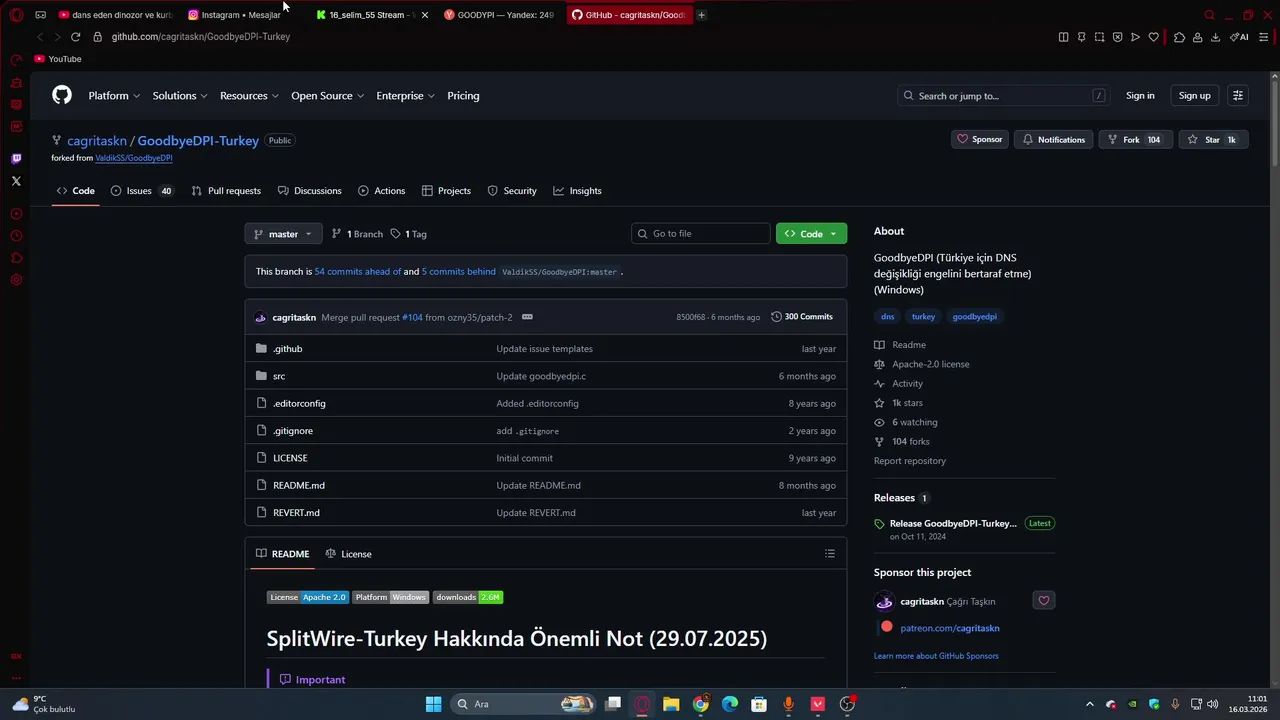Open the src folder
1280x720 pixels.
pyautogui.click(x=279, y=376)
